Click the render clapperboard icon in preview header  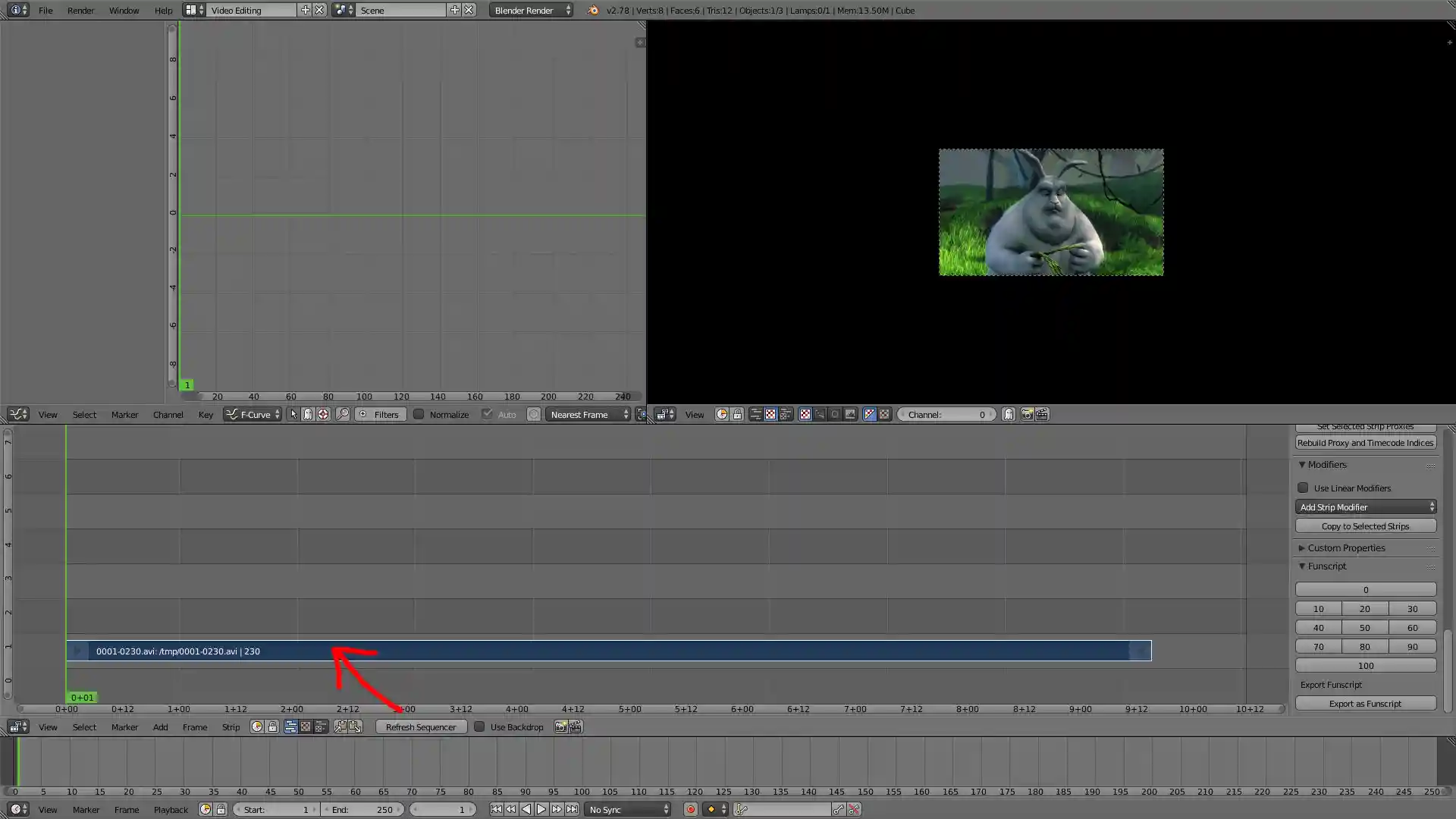coord(1042,414)
